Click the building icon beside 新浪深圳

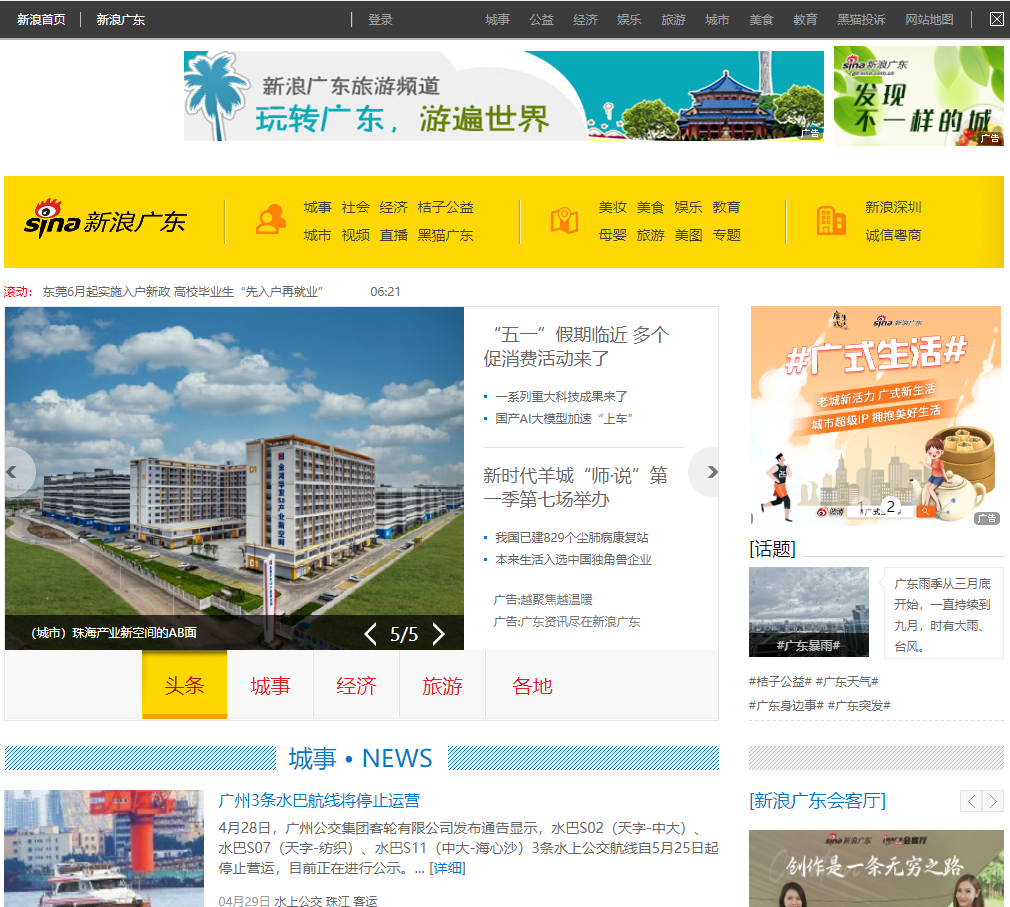point(831,220)
